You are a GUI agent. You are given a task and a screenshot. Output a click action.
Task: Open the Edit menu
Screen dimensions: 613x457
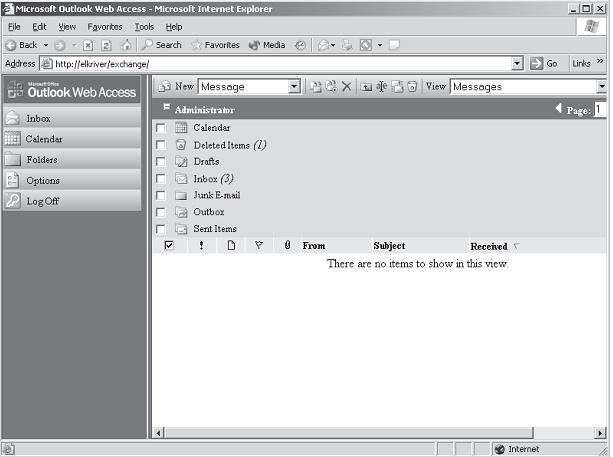pyautogui.click(x=39, y=27)
